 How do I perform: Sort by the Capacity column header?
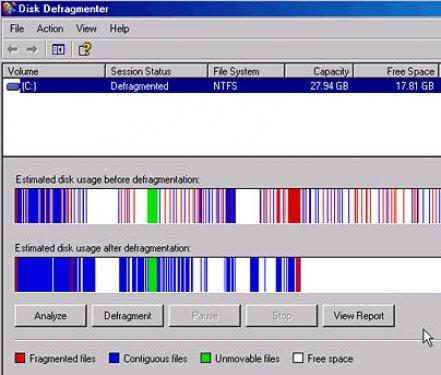[319, 71]
